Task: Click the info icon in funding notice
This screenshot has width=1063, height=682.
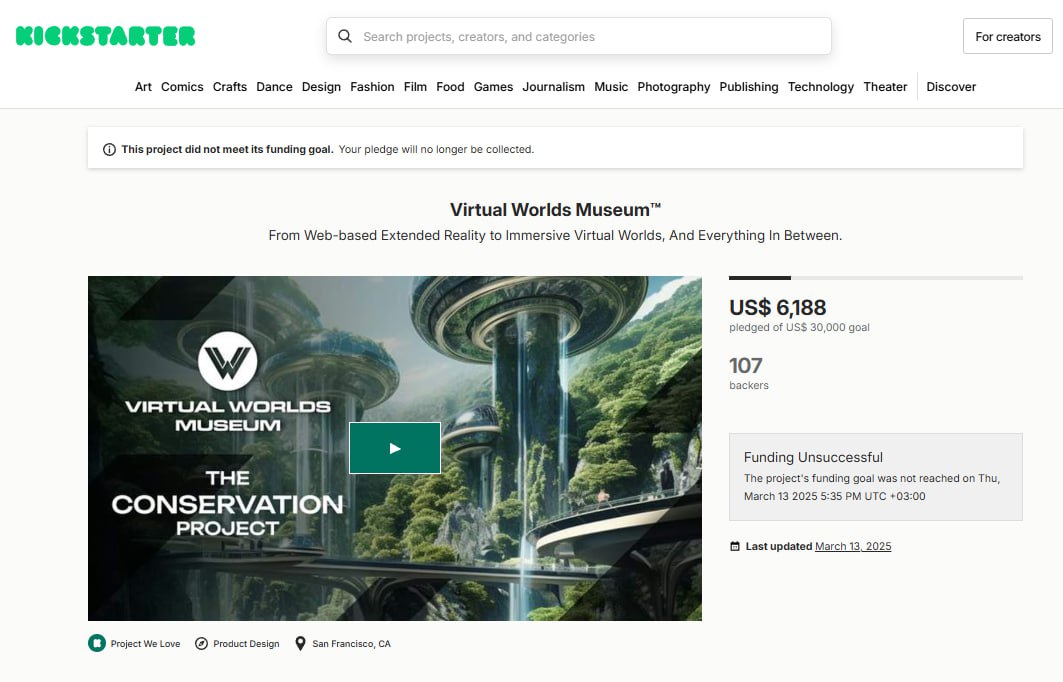Action: coord(109,150)
